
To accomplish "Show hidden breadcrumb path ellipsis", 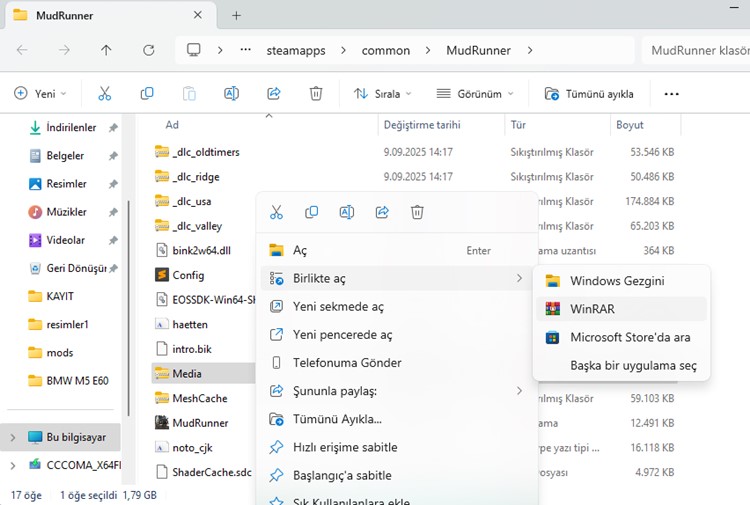I will coord(245,50).
